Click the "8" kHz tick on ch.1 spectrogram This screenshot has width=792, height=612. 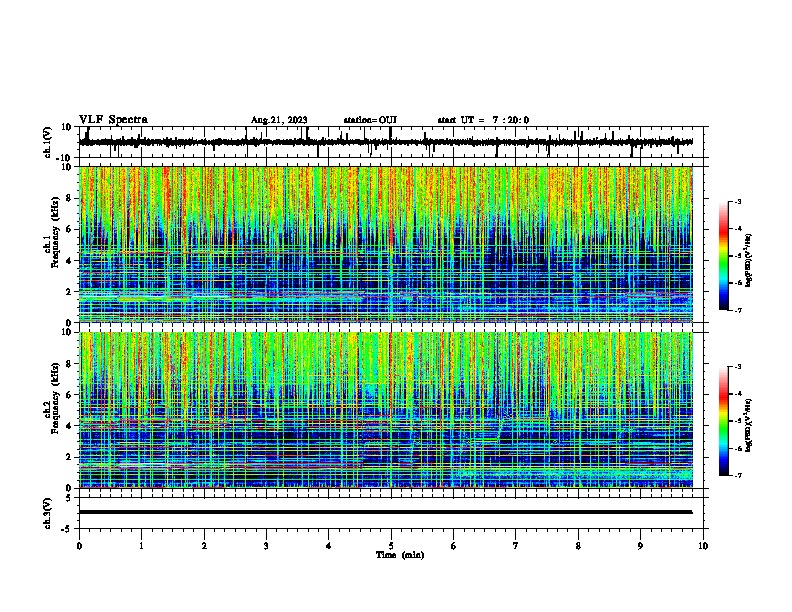(69, 198)
